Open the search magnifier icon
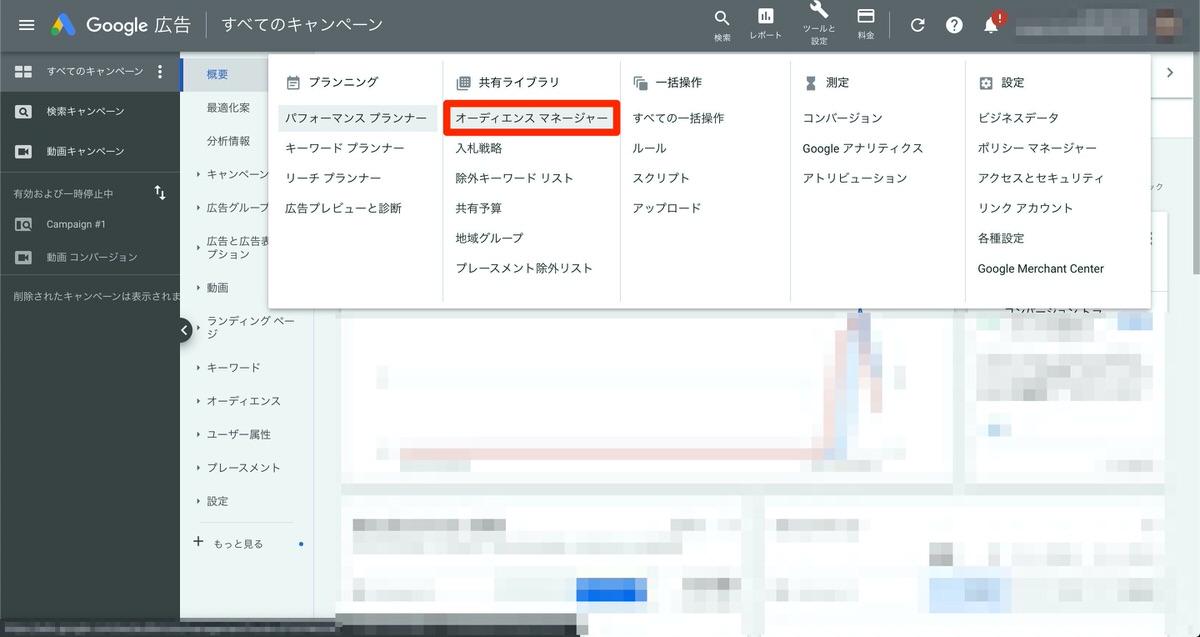 click(x=722, y=19)
